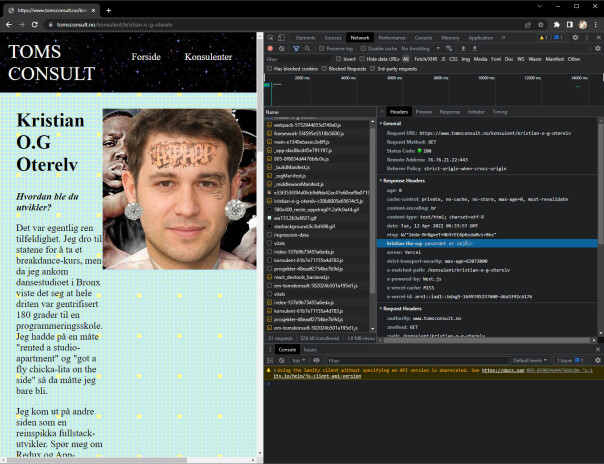
Task: Bookmark this page with star icon
Action: (541, 25)
